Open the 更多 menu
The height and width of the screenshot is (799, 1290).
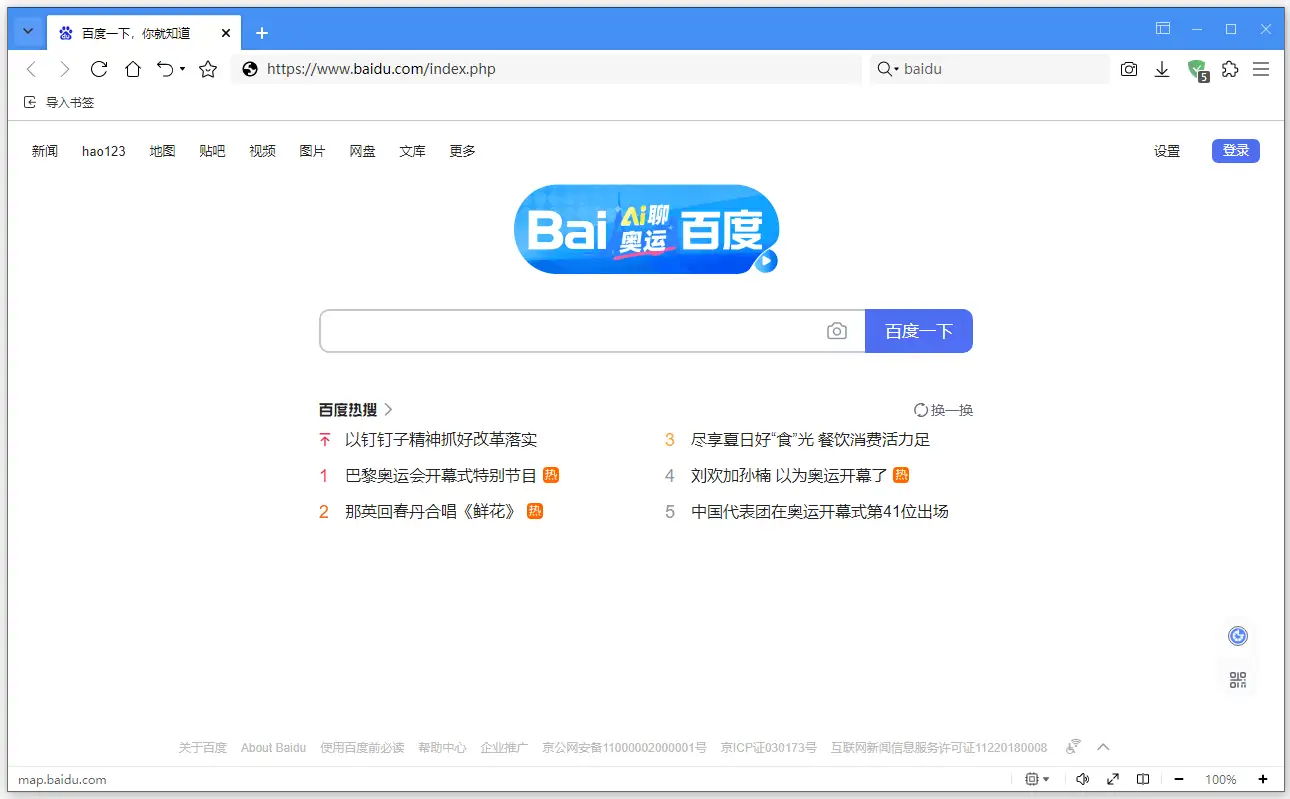coord(462,151)
